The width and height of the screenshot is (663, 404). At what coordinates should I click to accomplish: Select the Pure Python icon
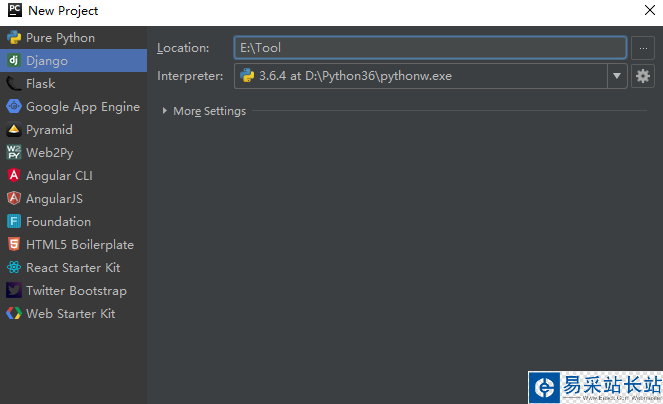click(14, 38)
